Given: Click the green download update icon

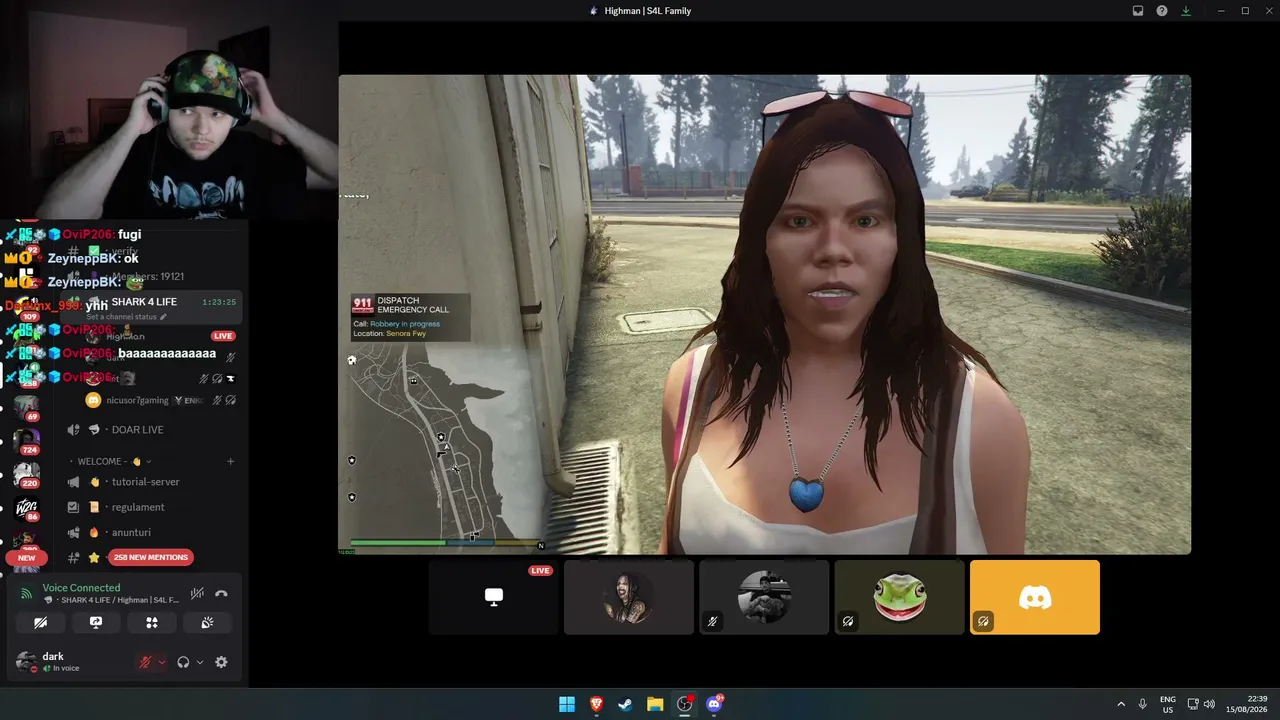Looking at the screenshot, I should [x=1186, y=11].
